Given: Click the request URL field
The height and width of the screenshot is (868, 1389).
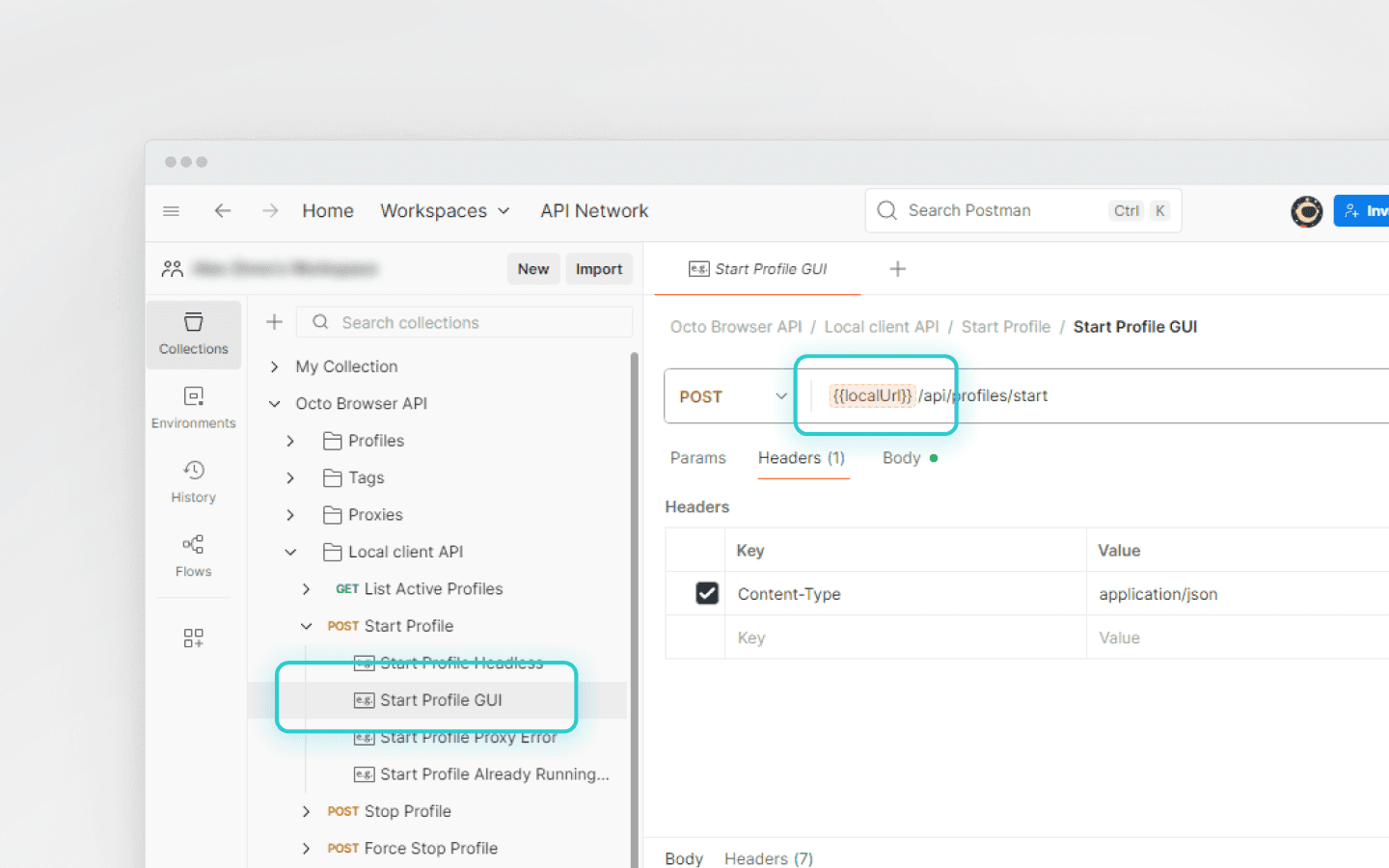Looking at the screenshot, I should point(1100,395).
